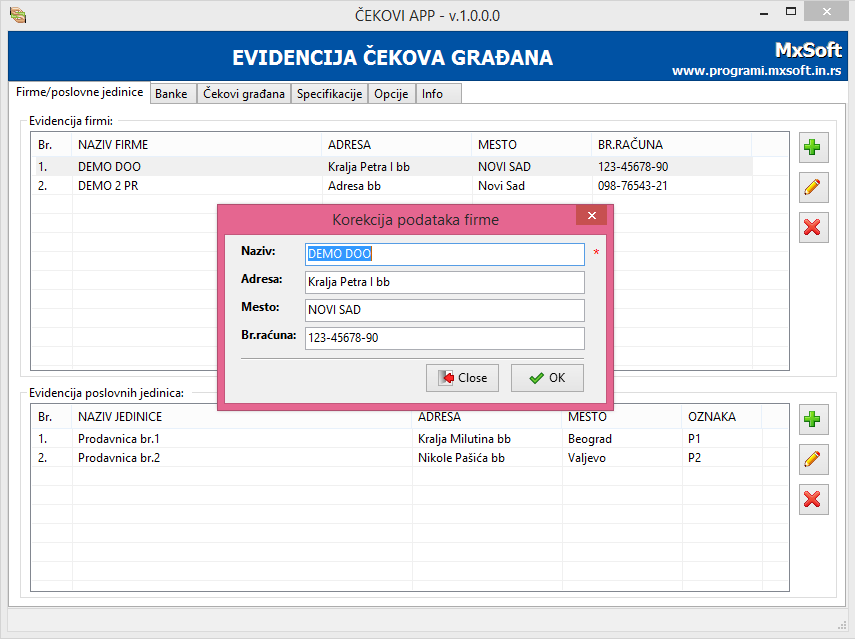Add new business unit with green plus
Screen dimensions: 855x639
point(813,419)
